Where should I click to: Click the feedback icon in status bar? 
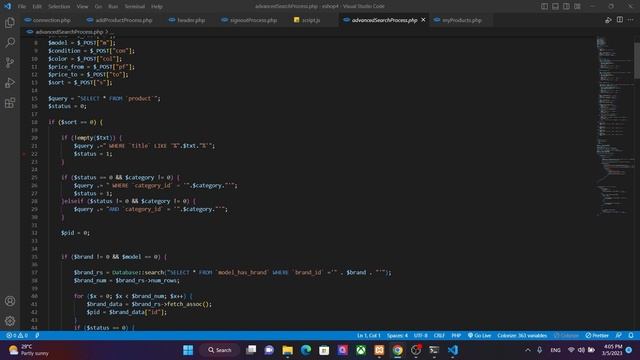pyautogui.click(x=619, y=336)
